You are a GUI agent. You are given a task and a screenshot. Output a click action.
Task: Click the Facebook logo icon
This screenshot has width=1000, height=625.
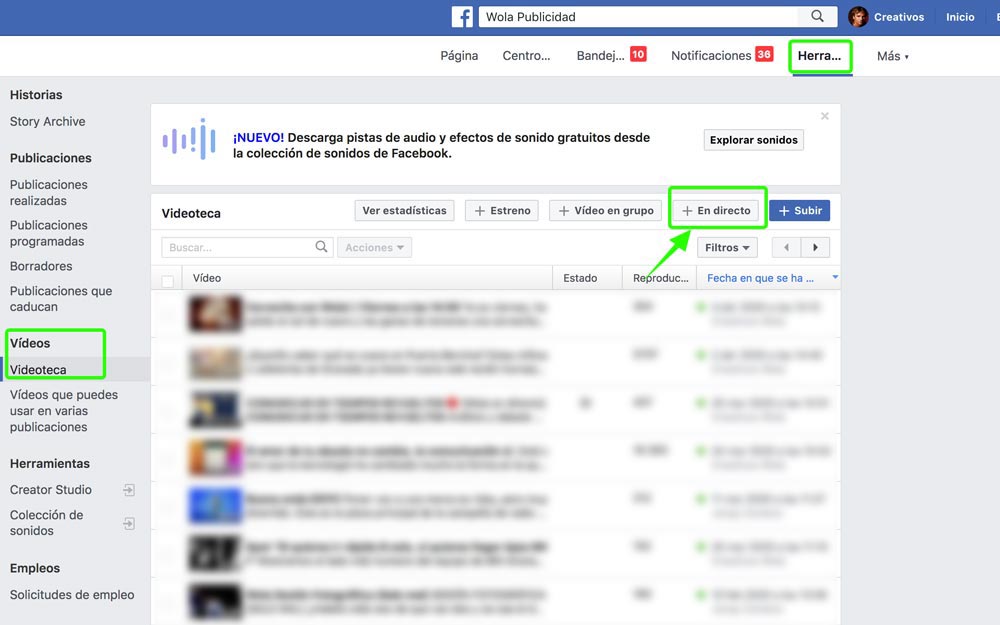[x=462, y=17]
